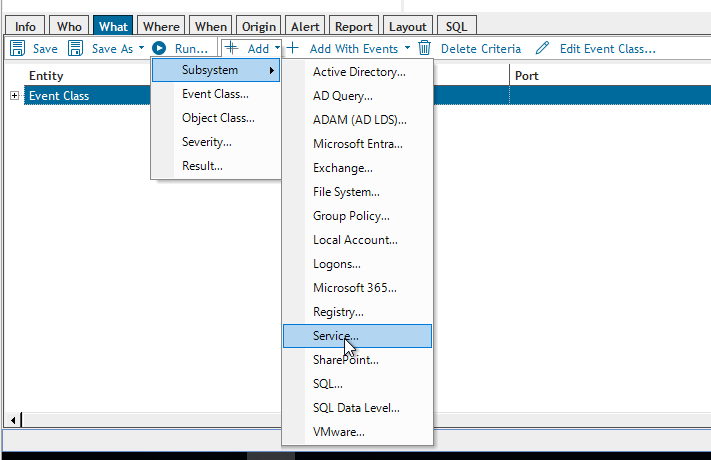The width and height of the screenshot is (711, 460).
Task: Select SharePoint... subsystem
Action: pos(357,360)
